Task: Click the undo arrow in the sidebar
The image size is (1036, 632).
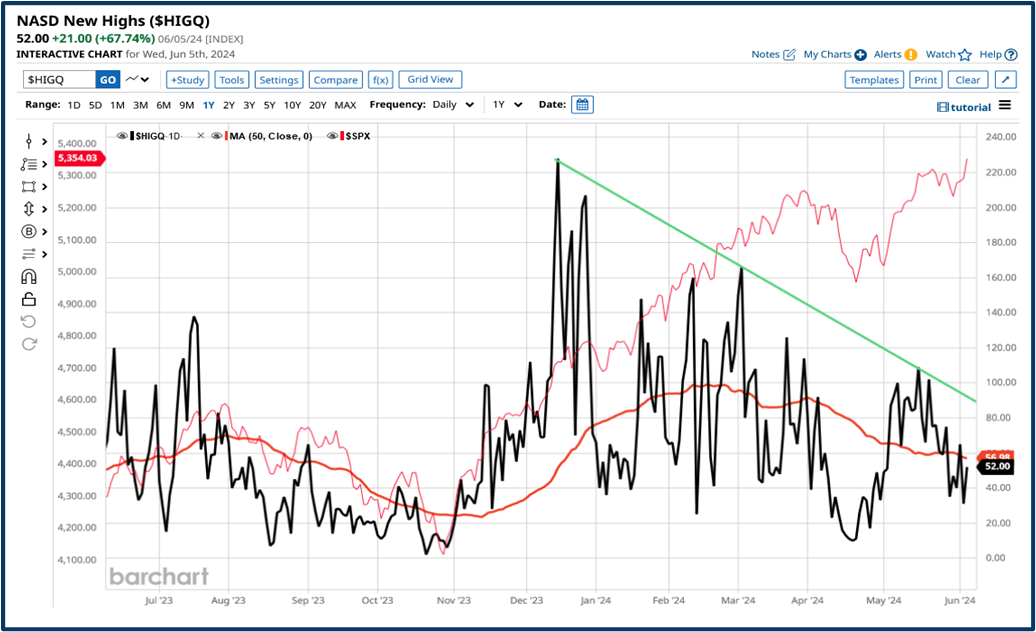Action: click(30, 321)
